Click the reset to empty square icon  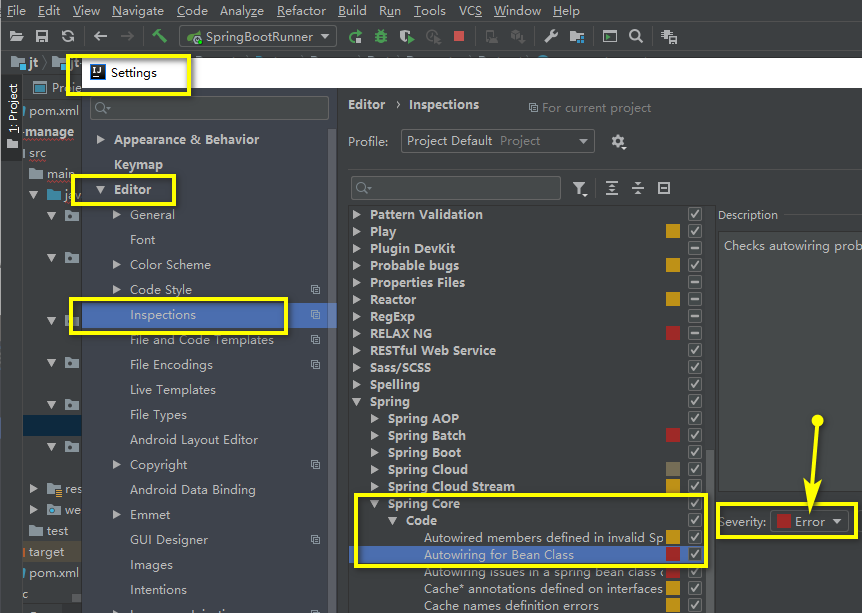(x=664, y=188)
